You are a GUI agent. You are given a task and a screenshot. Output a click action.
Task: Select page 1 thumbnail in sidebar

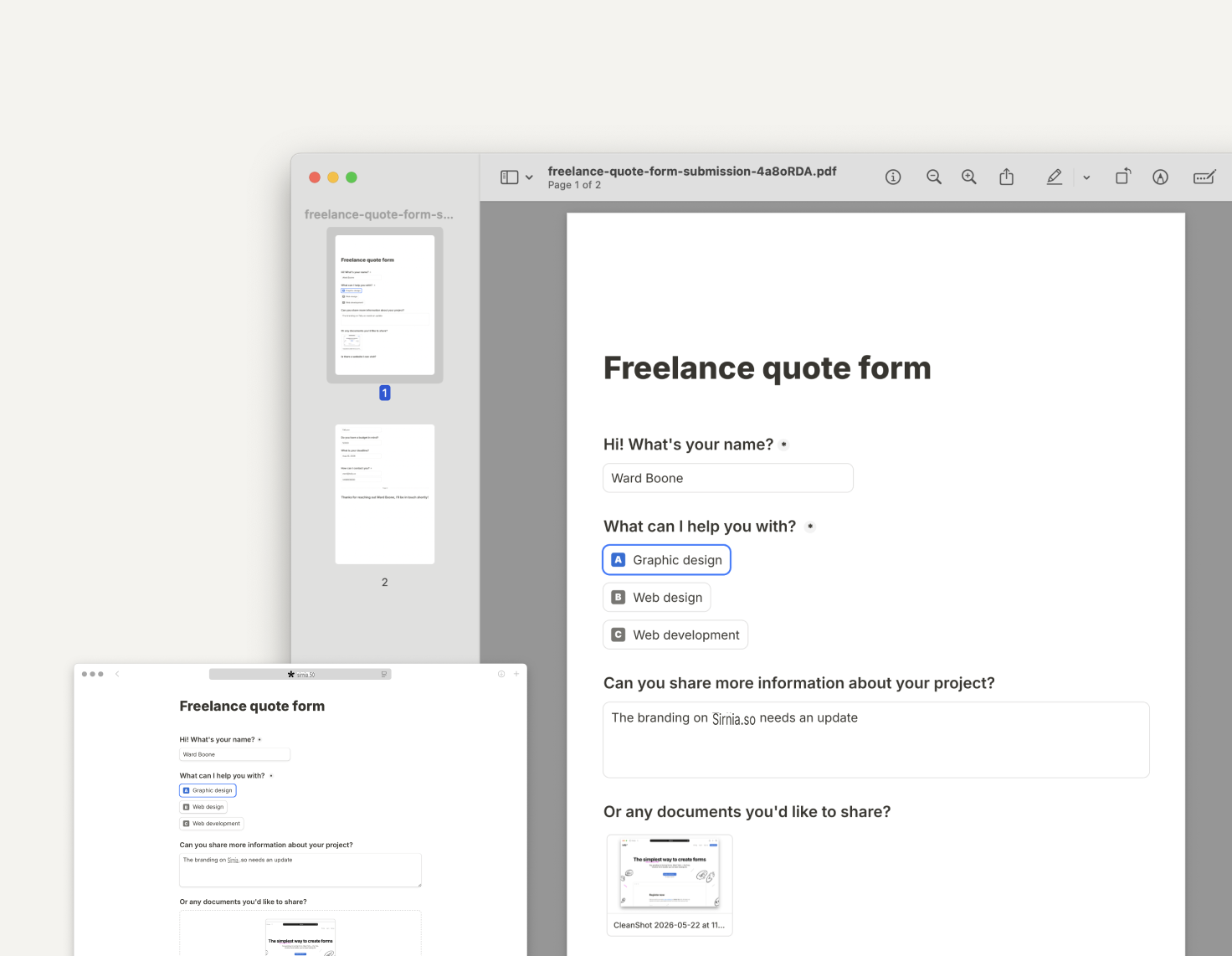click(x=385, y=305)
